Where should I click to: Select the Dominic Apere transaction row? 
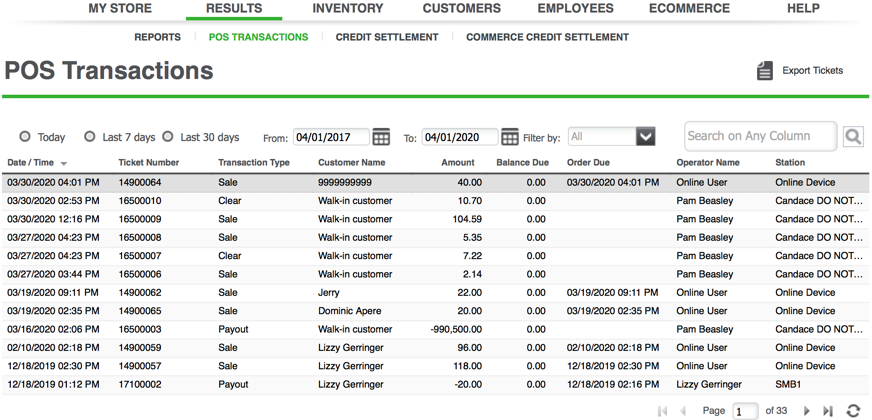350,311
